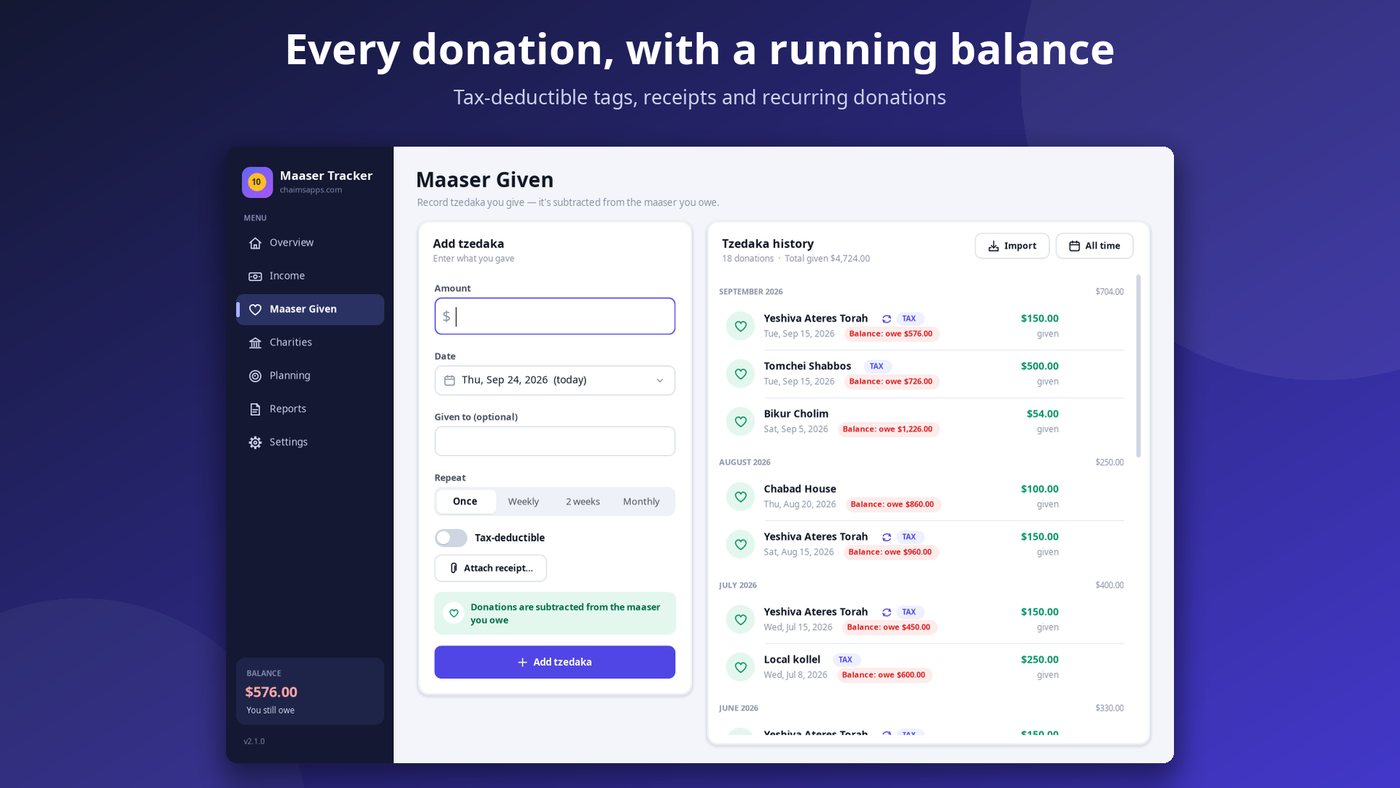This screenshot has width=1400, height=788.
Task: Click 'Balance: owe $860.00' badge
Action: coord(893,504)
